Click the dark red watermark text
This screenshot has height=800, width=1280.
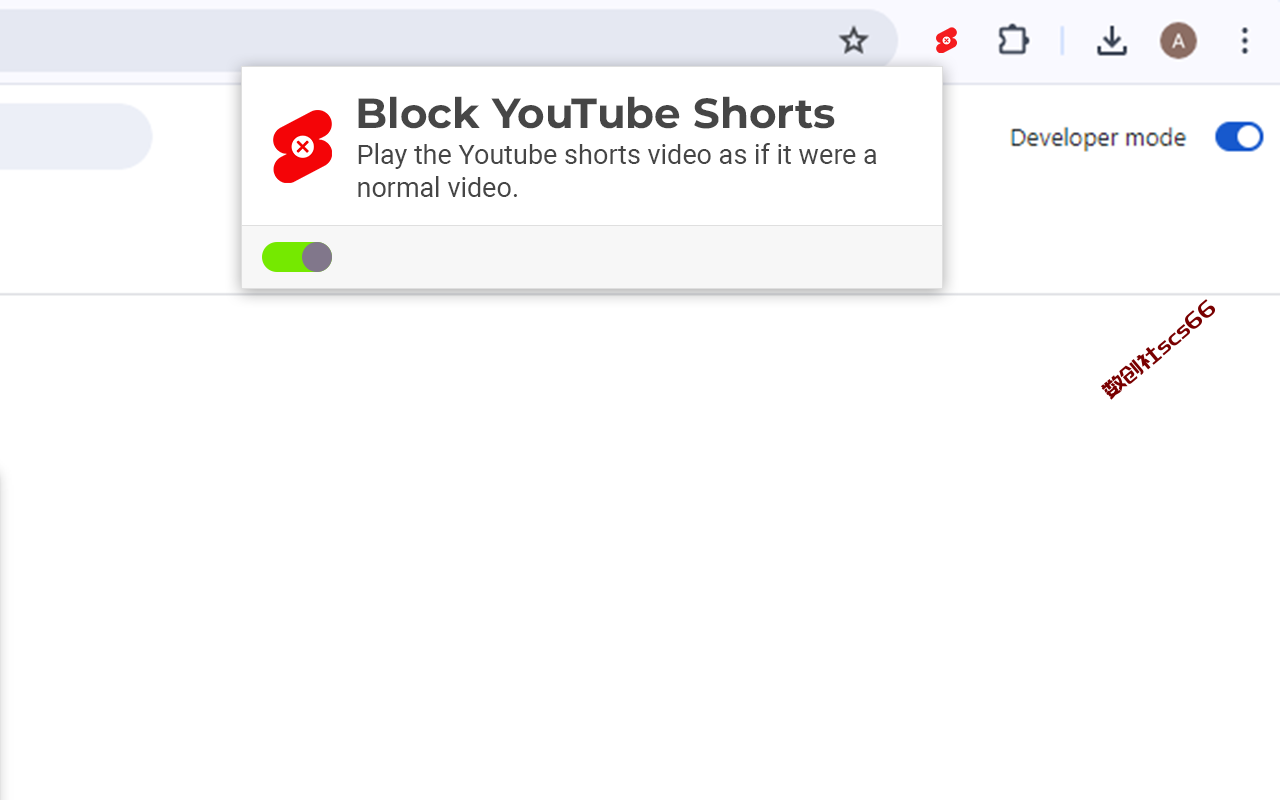[x=1159, y=348]
